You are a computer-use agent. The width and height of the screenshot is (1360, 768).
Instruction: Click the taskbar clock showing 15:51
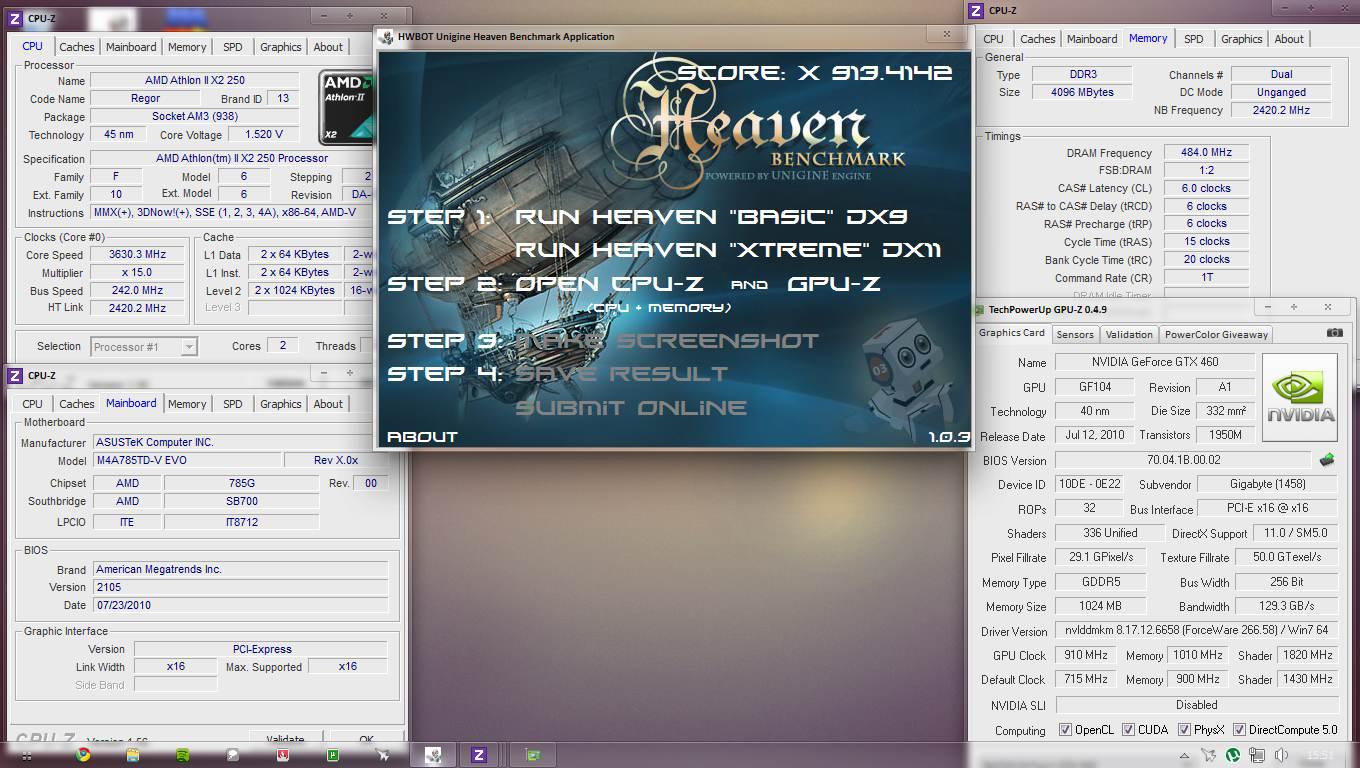click(x=1320, y=755)
